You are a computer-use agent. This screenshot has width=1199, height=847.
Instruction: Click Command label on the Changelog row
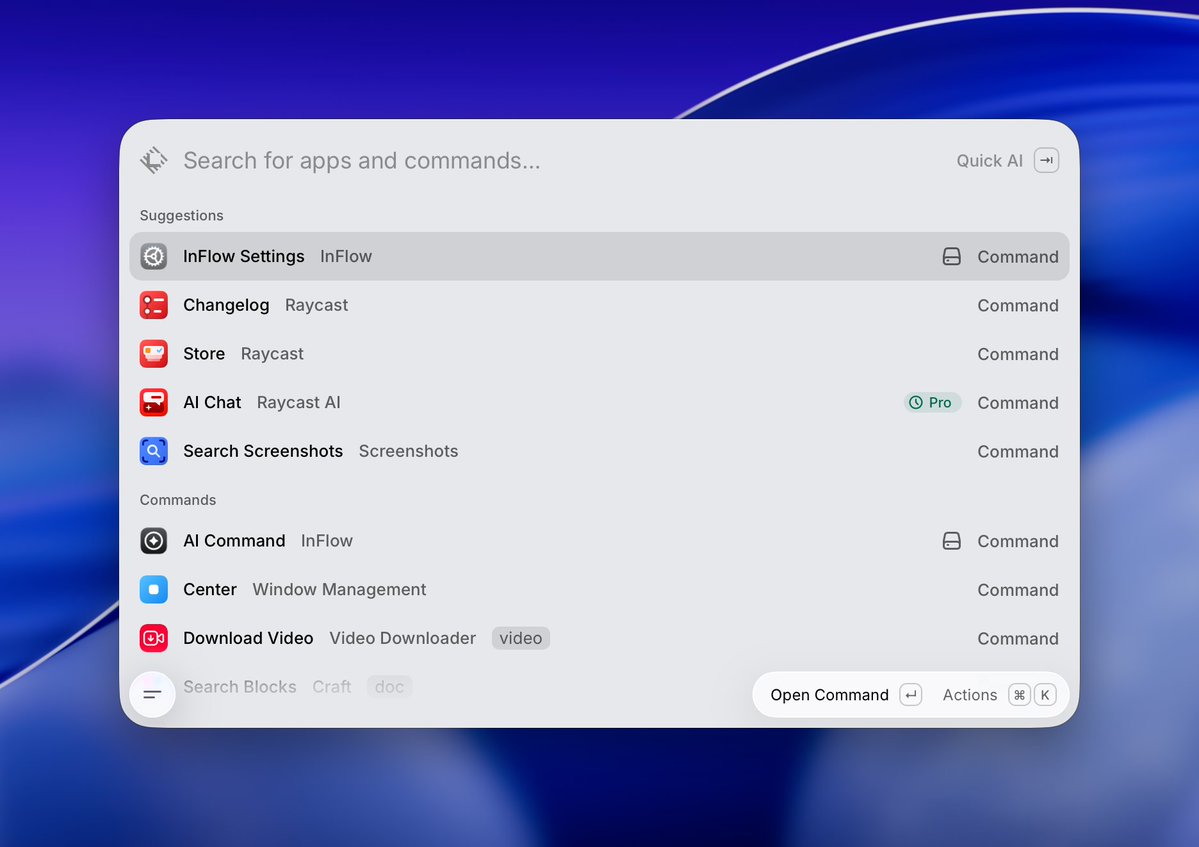[1018, 305]
